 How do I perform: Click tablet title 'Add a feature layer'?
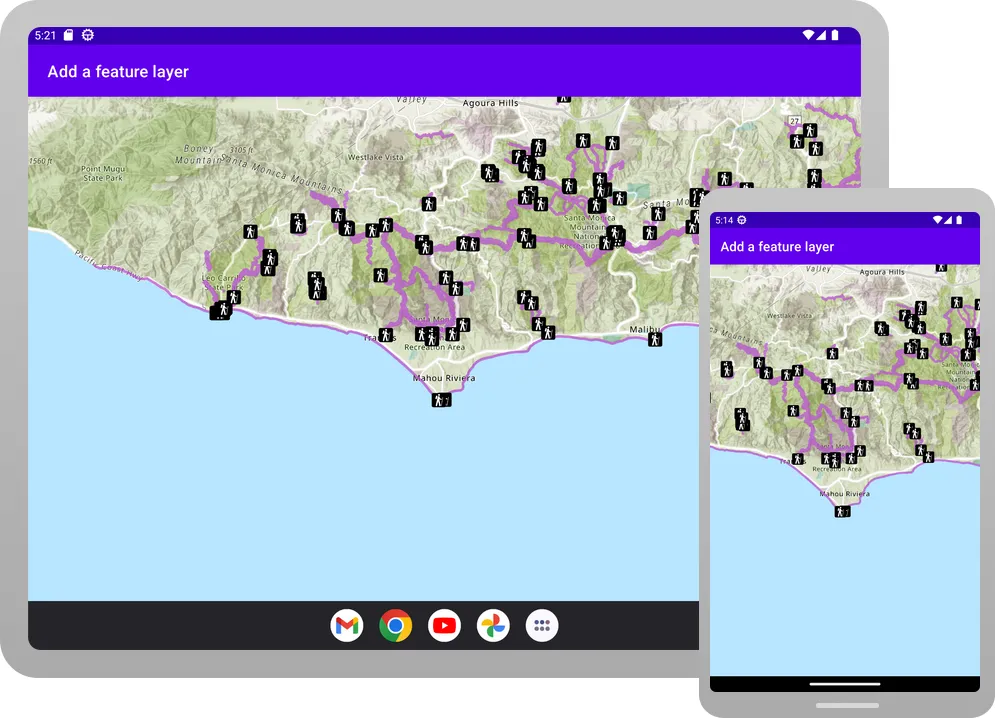118,72
